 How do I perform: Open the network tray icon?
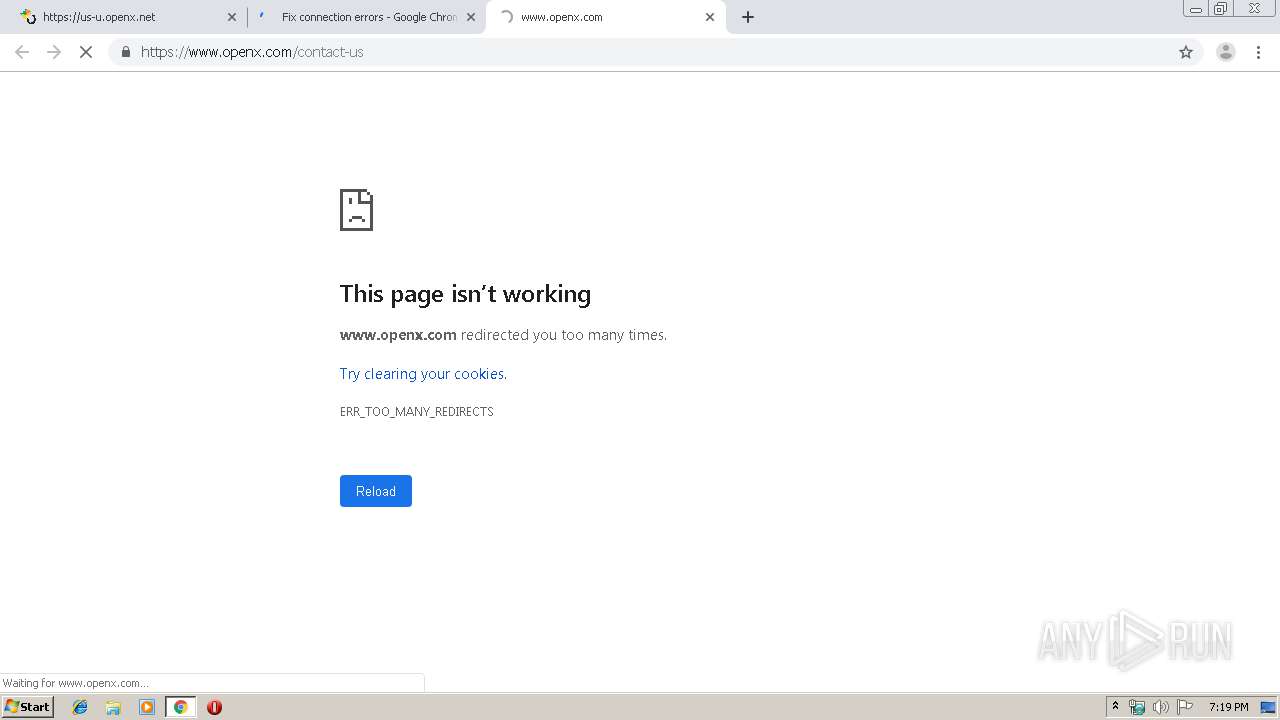pos(1137,707)
